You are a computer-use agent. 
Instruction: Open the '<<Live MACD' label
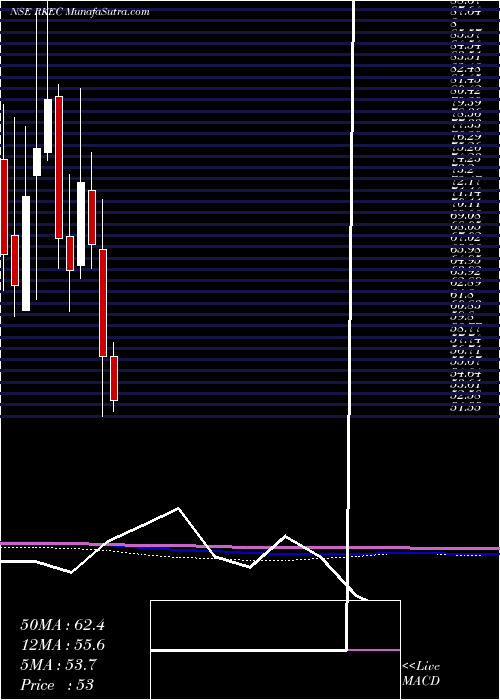coord(421,674)
